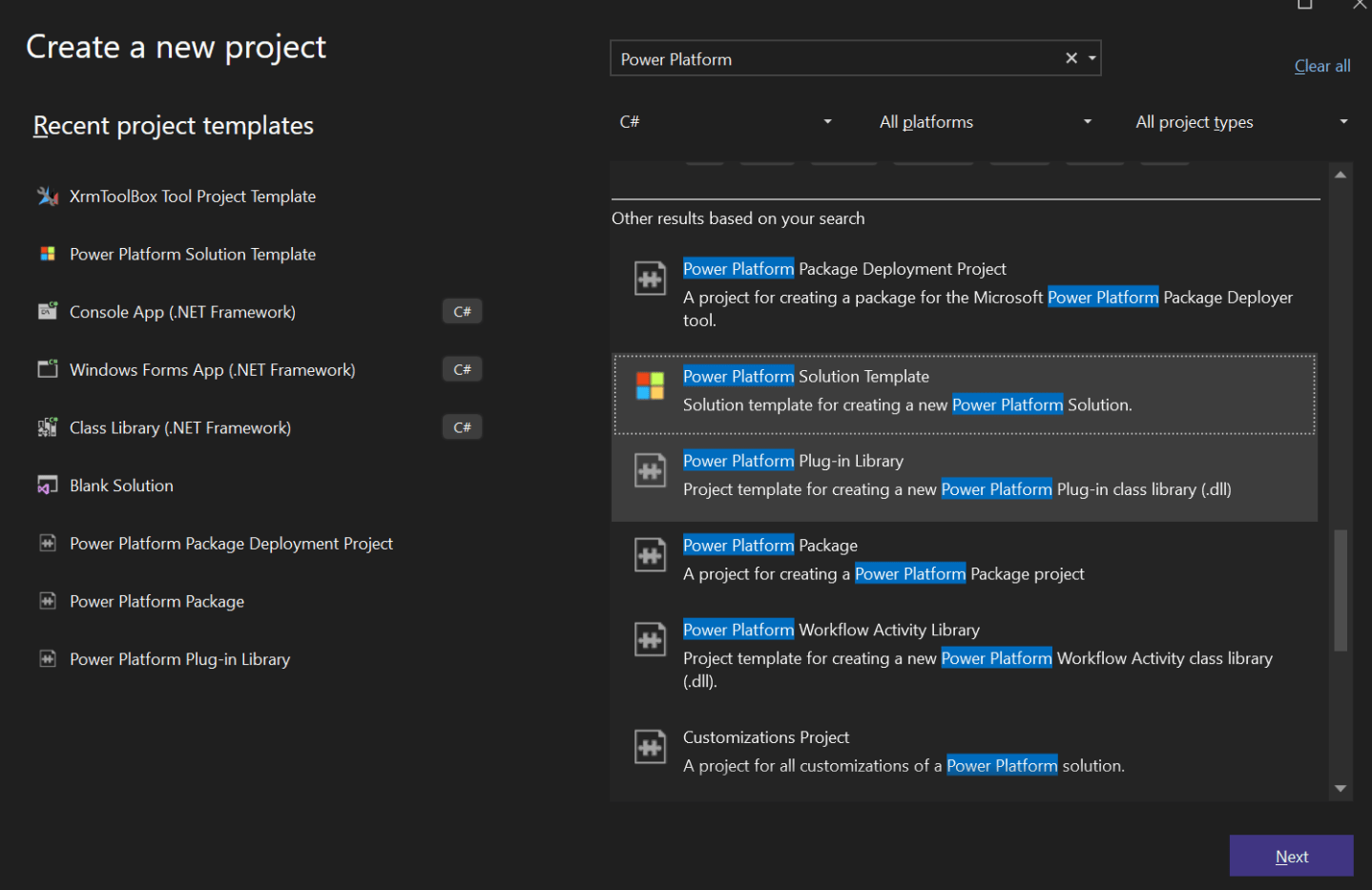
Task: Clear the search with the X icon
Action: pyautogui.click(x=1071, y=57)
